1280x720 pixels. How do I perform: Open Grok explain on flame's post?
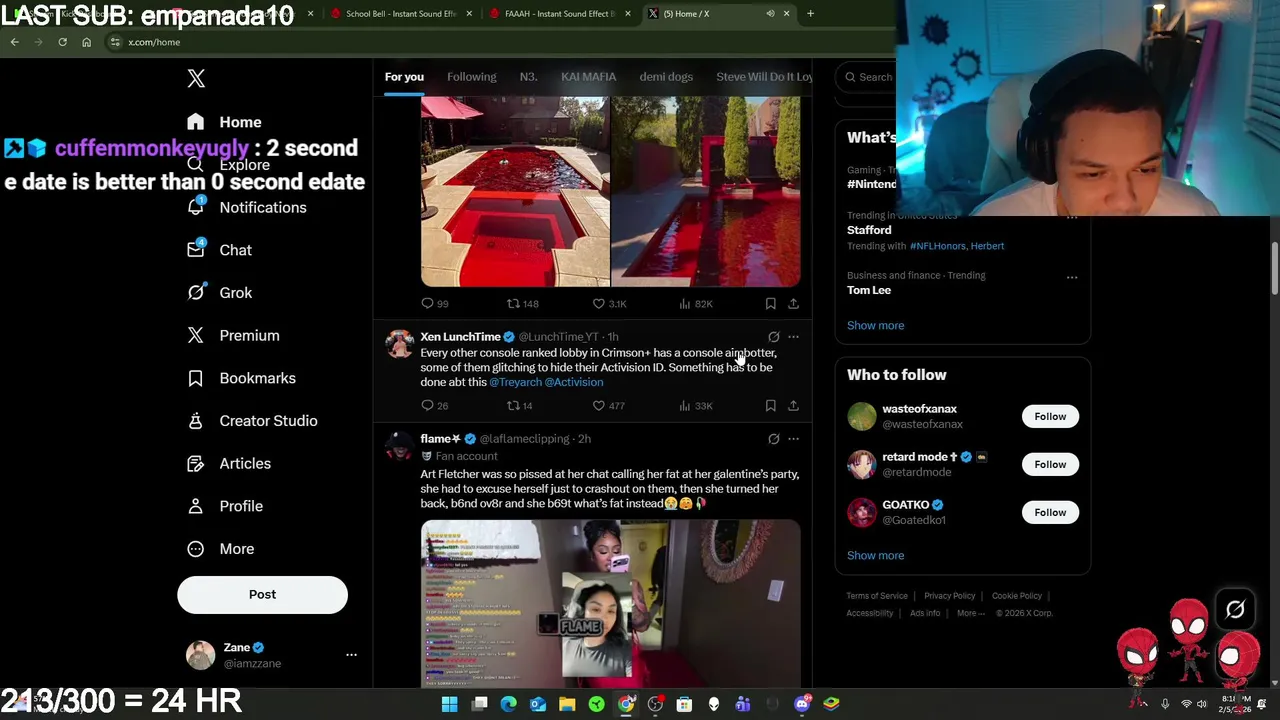coord(773,439)
